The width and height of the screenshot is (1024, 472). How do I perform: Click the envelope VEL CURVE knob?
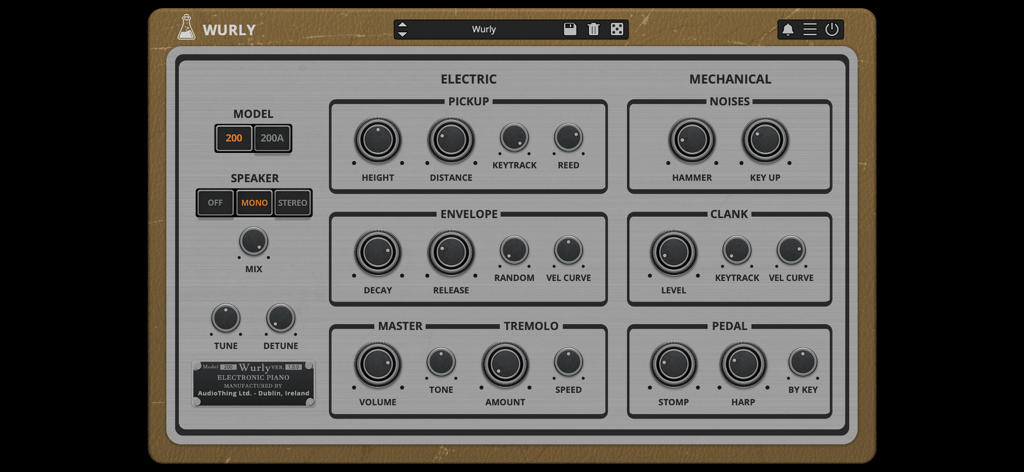(x=568, y=250)
